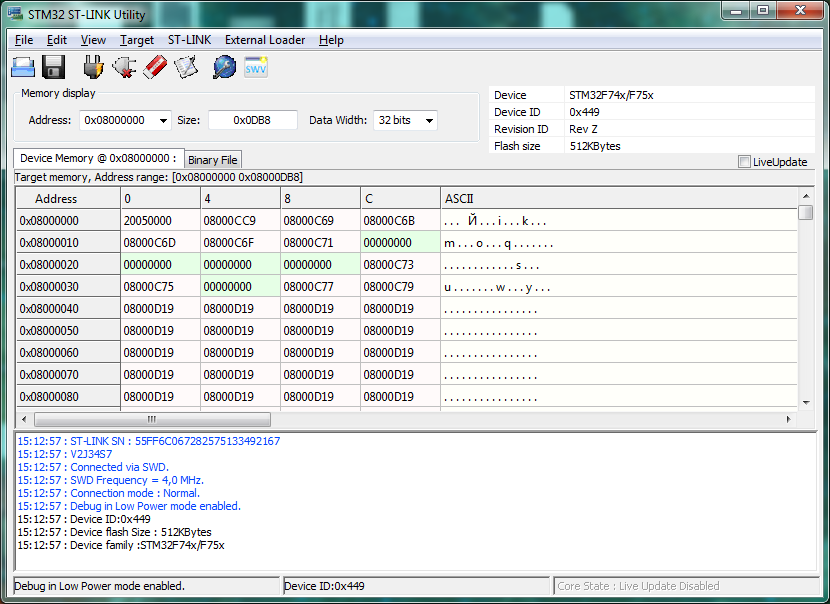The image size is (830, 604).
Task: Click the ASCII column header
Action: point(619,199)
